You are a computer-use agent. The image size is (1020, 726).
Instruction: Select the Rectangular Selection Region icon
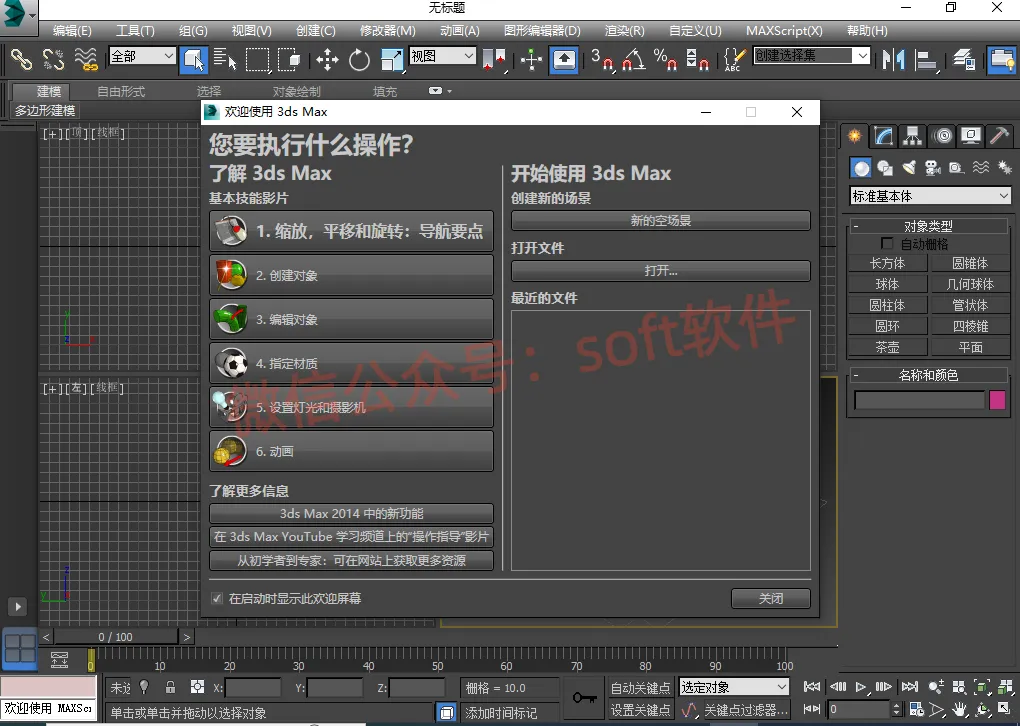click(257, 60)
